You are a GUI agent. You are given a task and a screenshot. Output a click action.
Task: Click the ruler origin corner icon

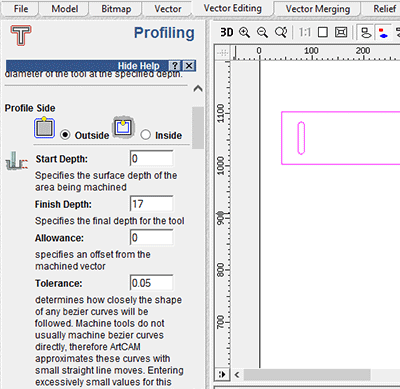(222, 52)
